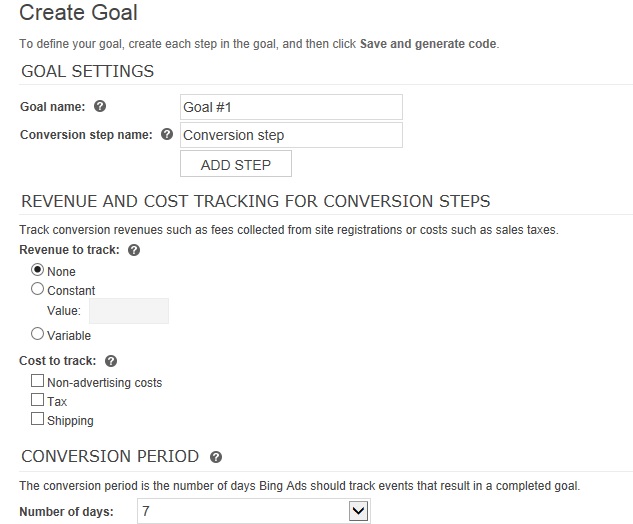This screenshot has height=524, width=633.
Task: Click the Variable label text
Action: click(x=69, y=336)
